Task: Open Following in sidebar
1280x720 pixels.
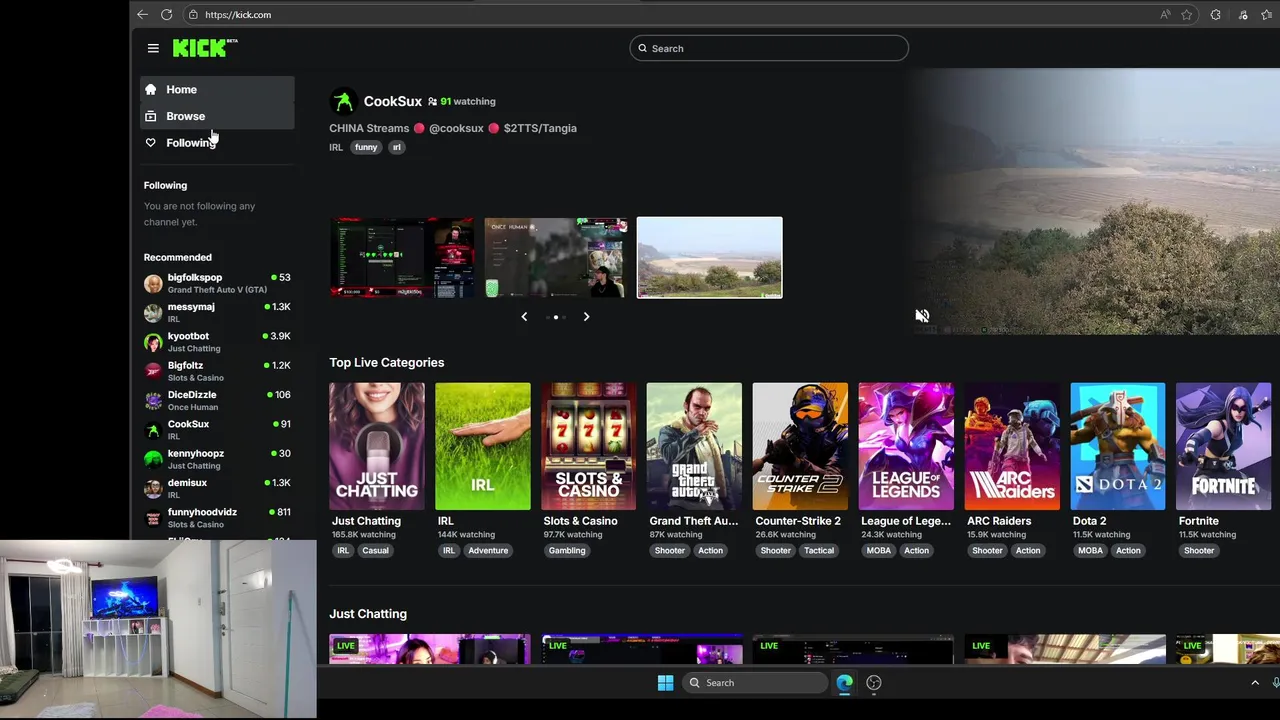Action: [x=217, y=143]
